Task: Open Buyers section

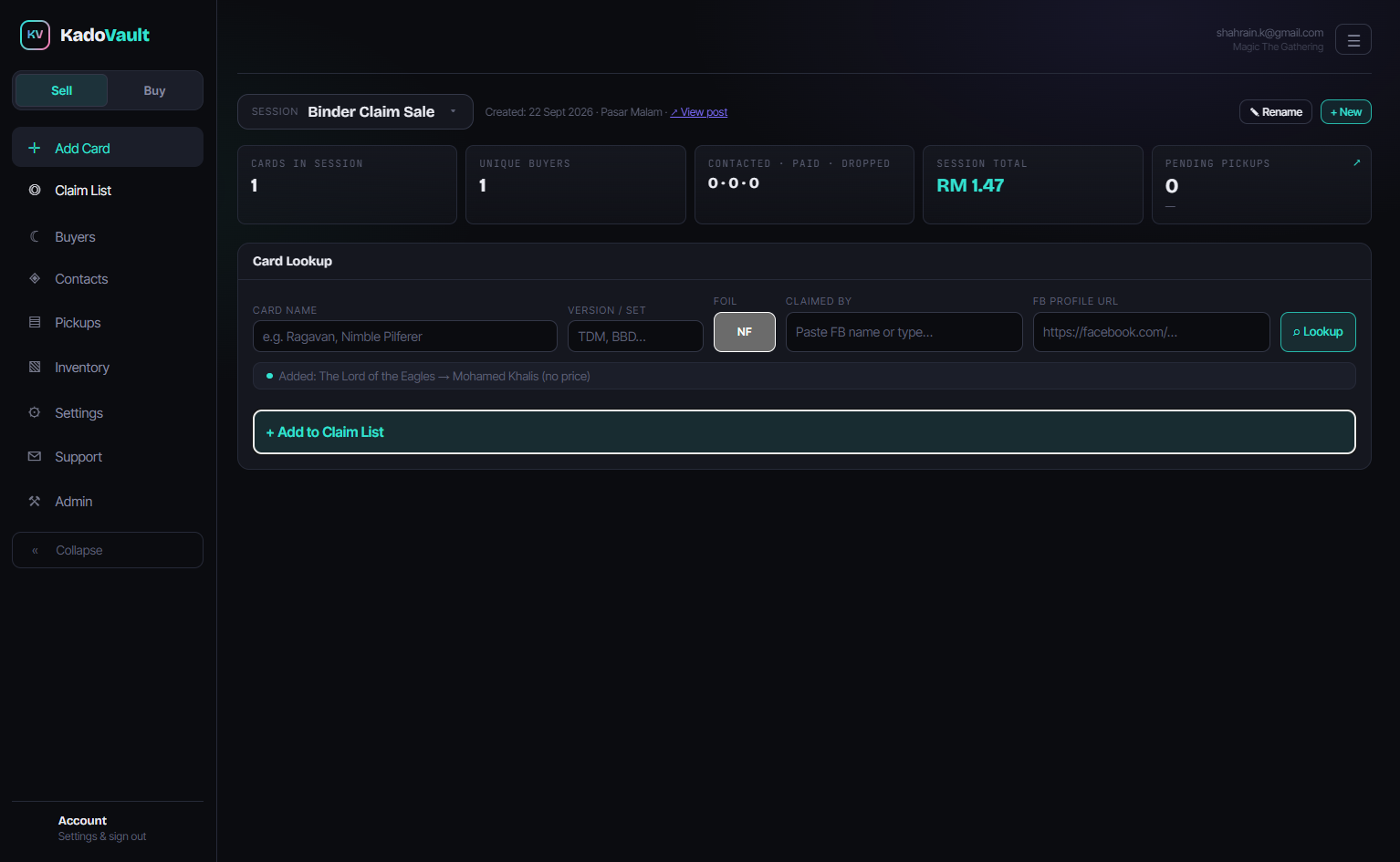Action: coord(108,236)
